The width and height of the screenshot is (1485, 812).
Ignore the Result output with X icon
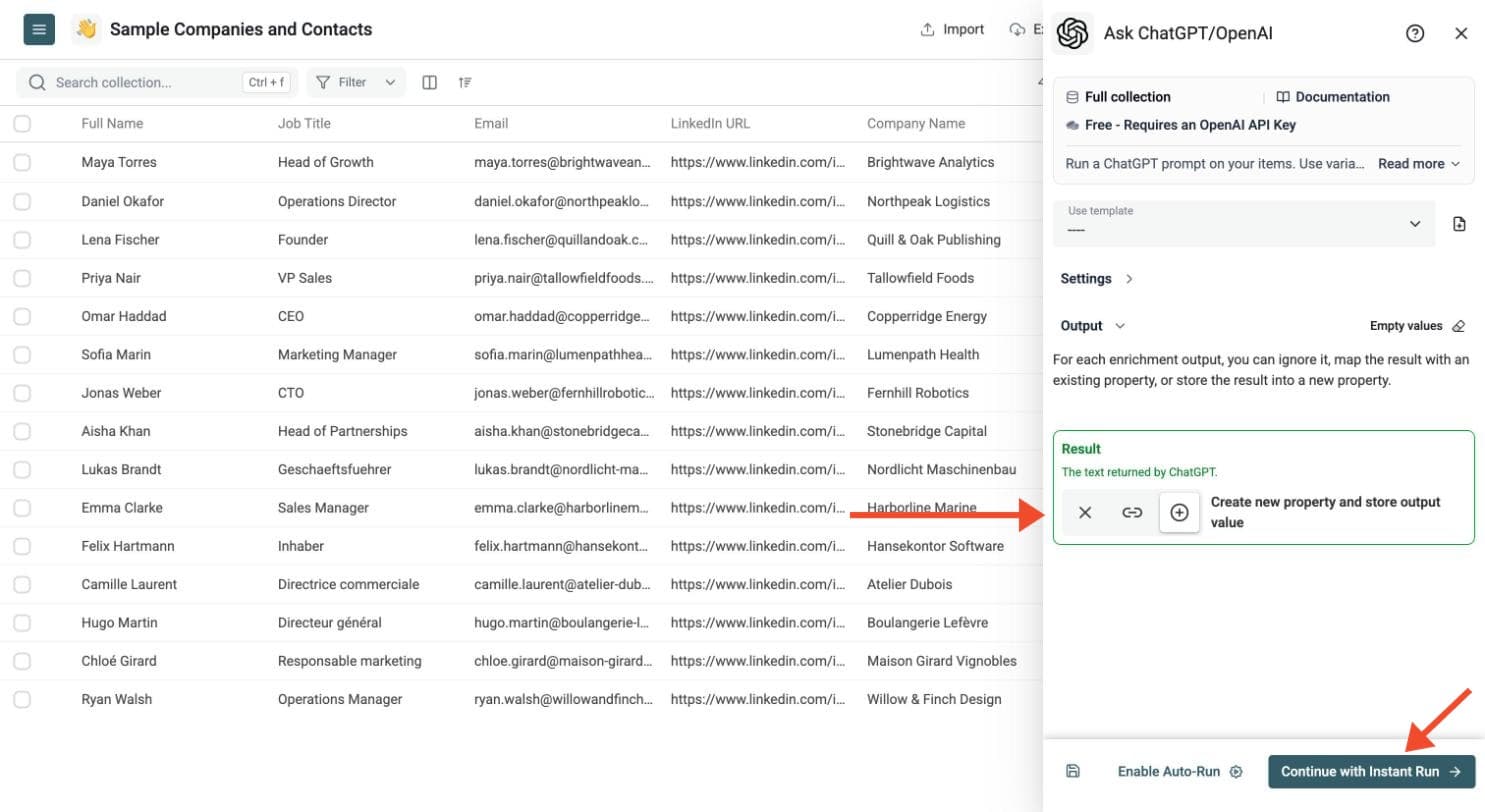click(x=1085, y=512)
